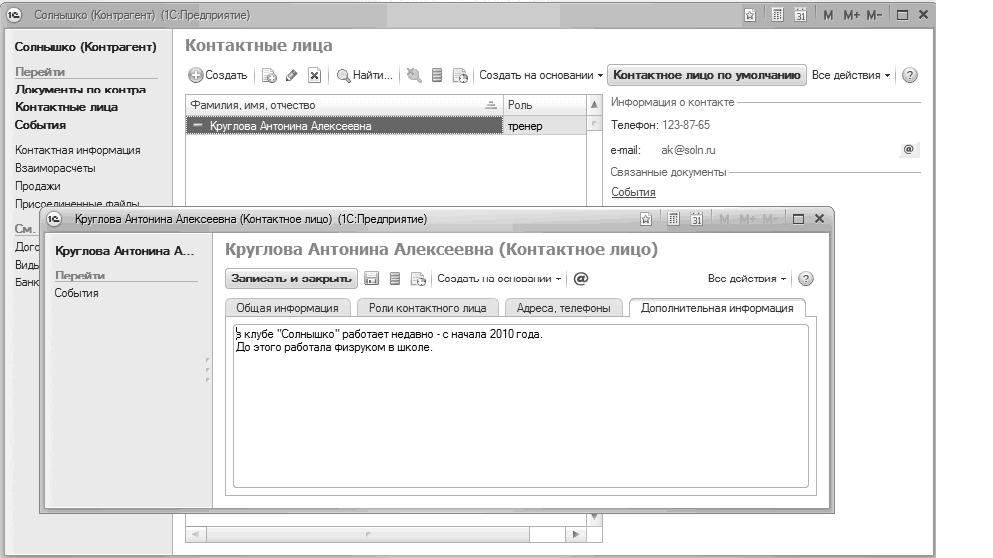The image size is (993, 558).
Task: Open calculator icon in Солнышко title bar
Action: 777,15
